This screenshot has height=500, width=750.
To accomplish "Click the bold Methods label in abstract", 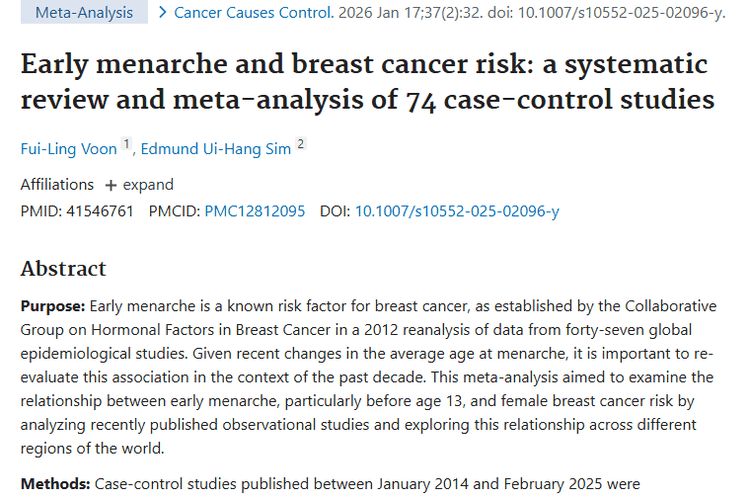I will 56,484.
